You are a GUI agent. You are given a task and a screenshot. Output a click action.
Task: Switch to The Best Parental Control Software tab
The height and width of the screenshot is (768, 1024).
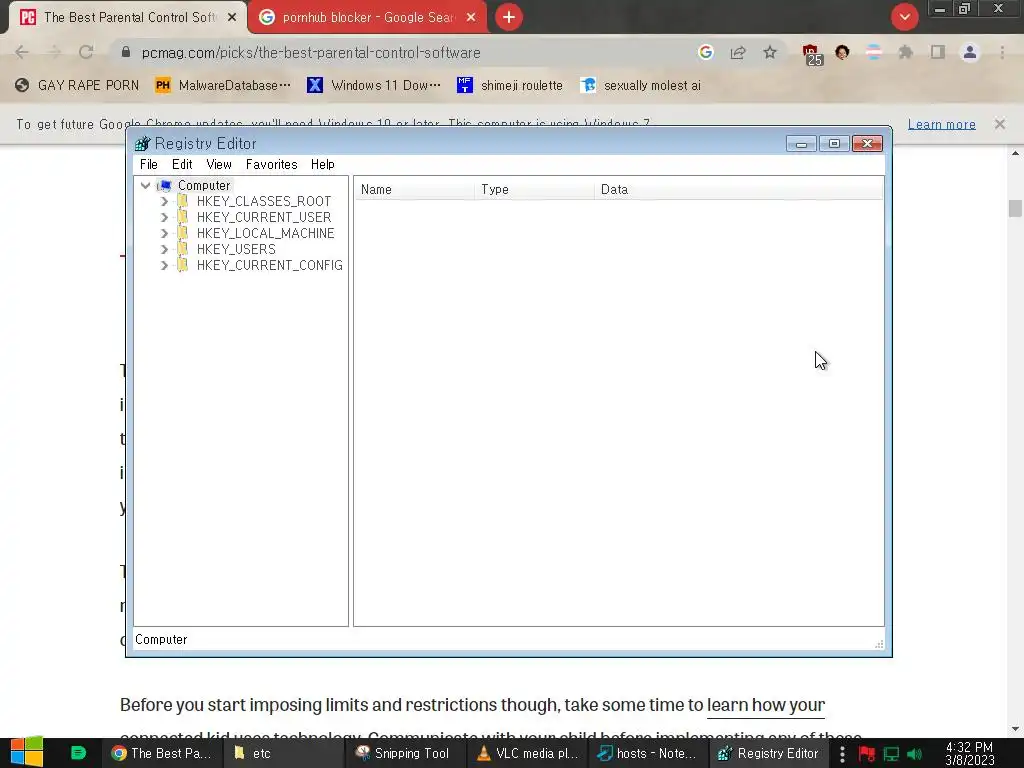(x=128, y=17)
